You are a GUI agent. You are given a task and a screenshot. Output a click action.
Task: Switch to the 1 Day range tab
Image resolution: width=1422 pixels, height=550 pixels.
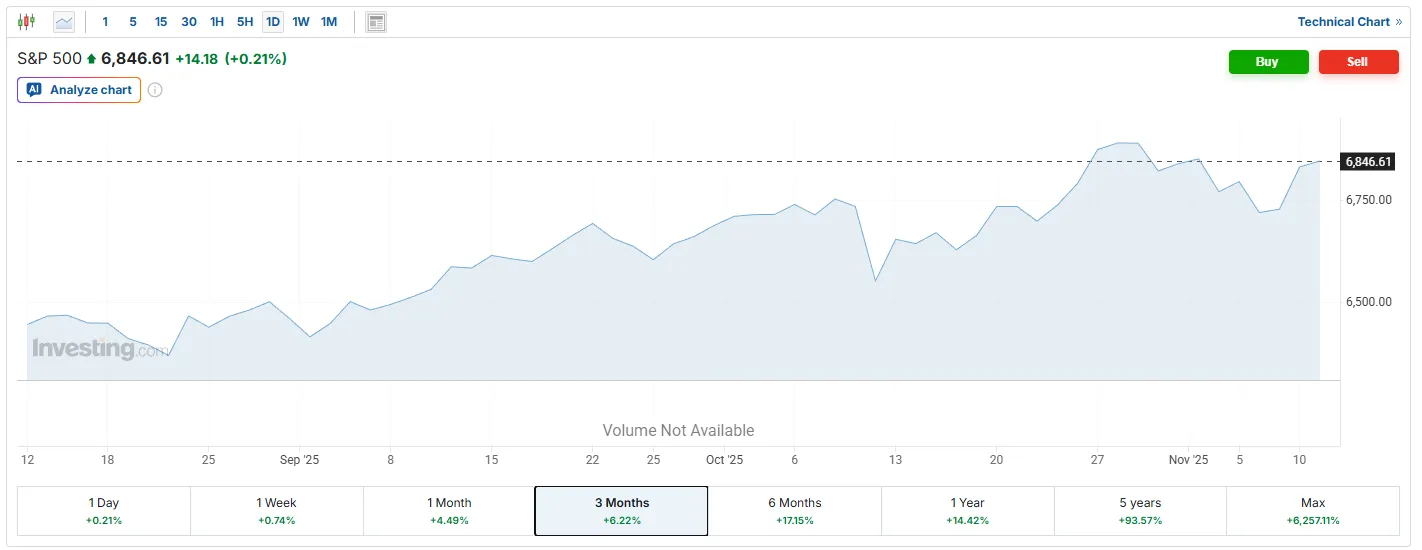(x=104, y=511)
